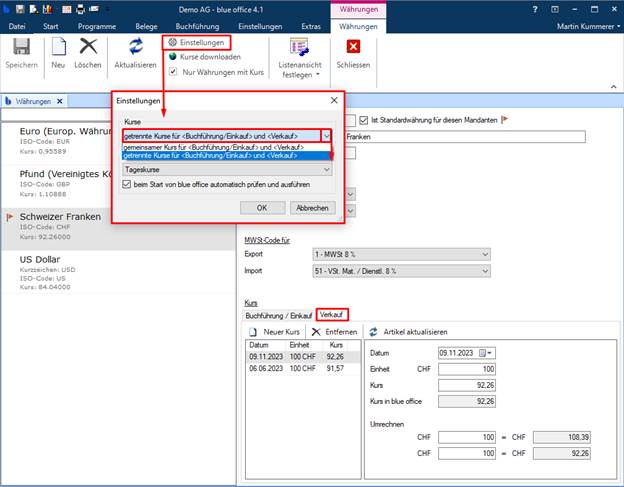The height and width of the screenshot is (487, 624).
Task: Select the 09.11.2023 row in Kurs table
Action: click(303, 357)
